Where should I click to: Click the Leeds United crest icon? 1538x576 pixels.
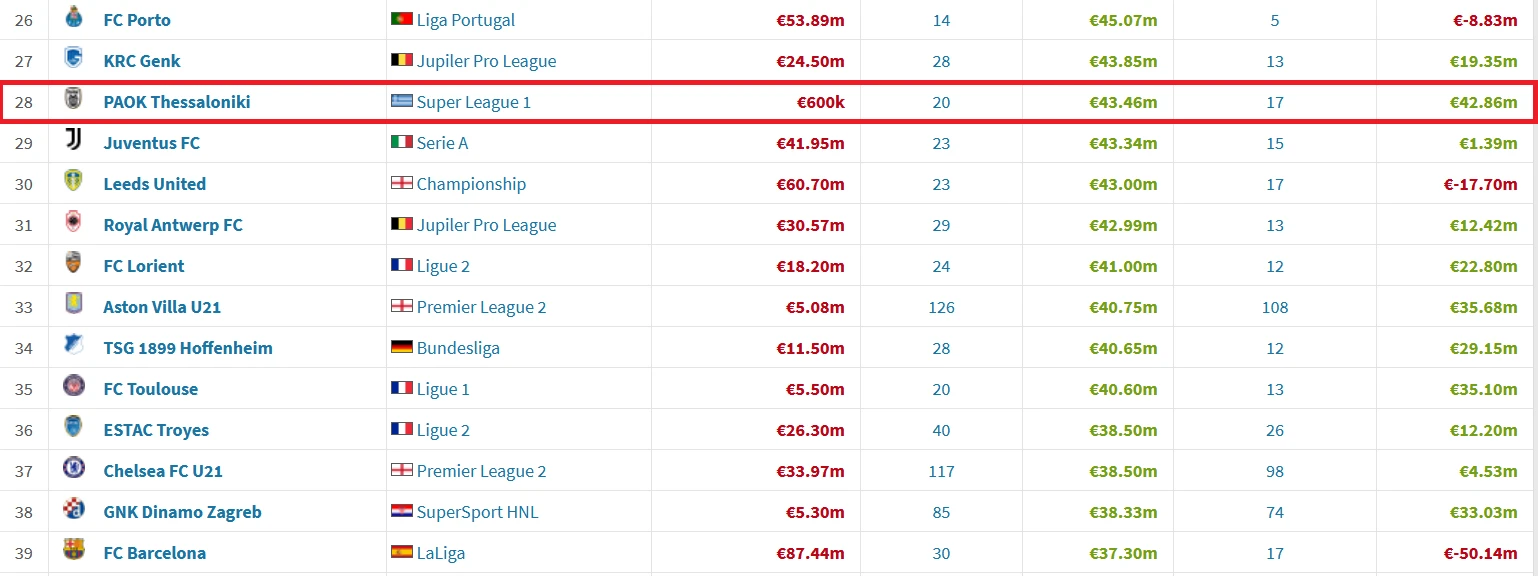pyautogui.click(x=73, y=183)
